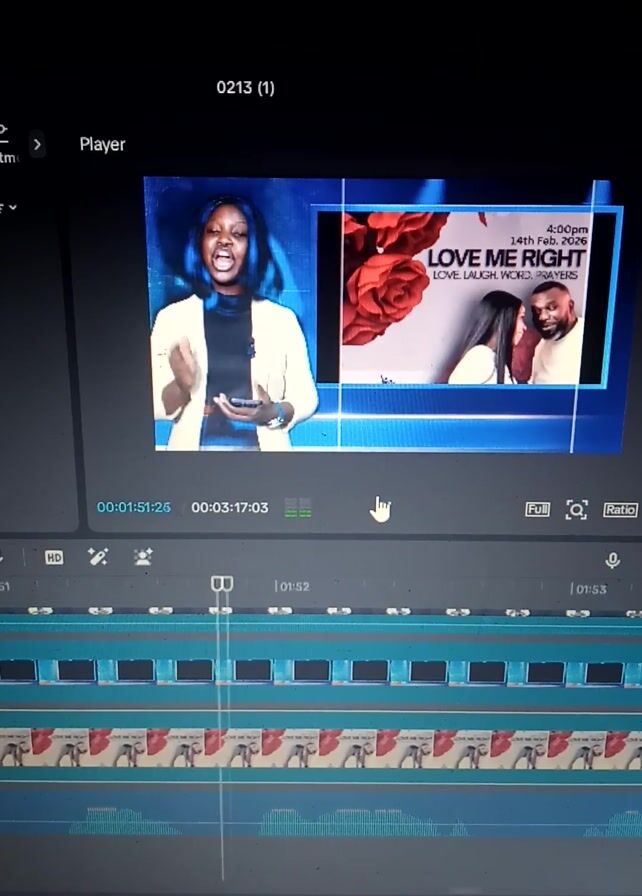The image size is (642, 896).
Task: Open the Ratio aspect options
Action: [x=620, y=510]
